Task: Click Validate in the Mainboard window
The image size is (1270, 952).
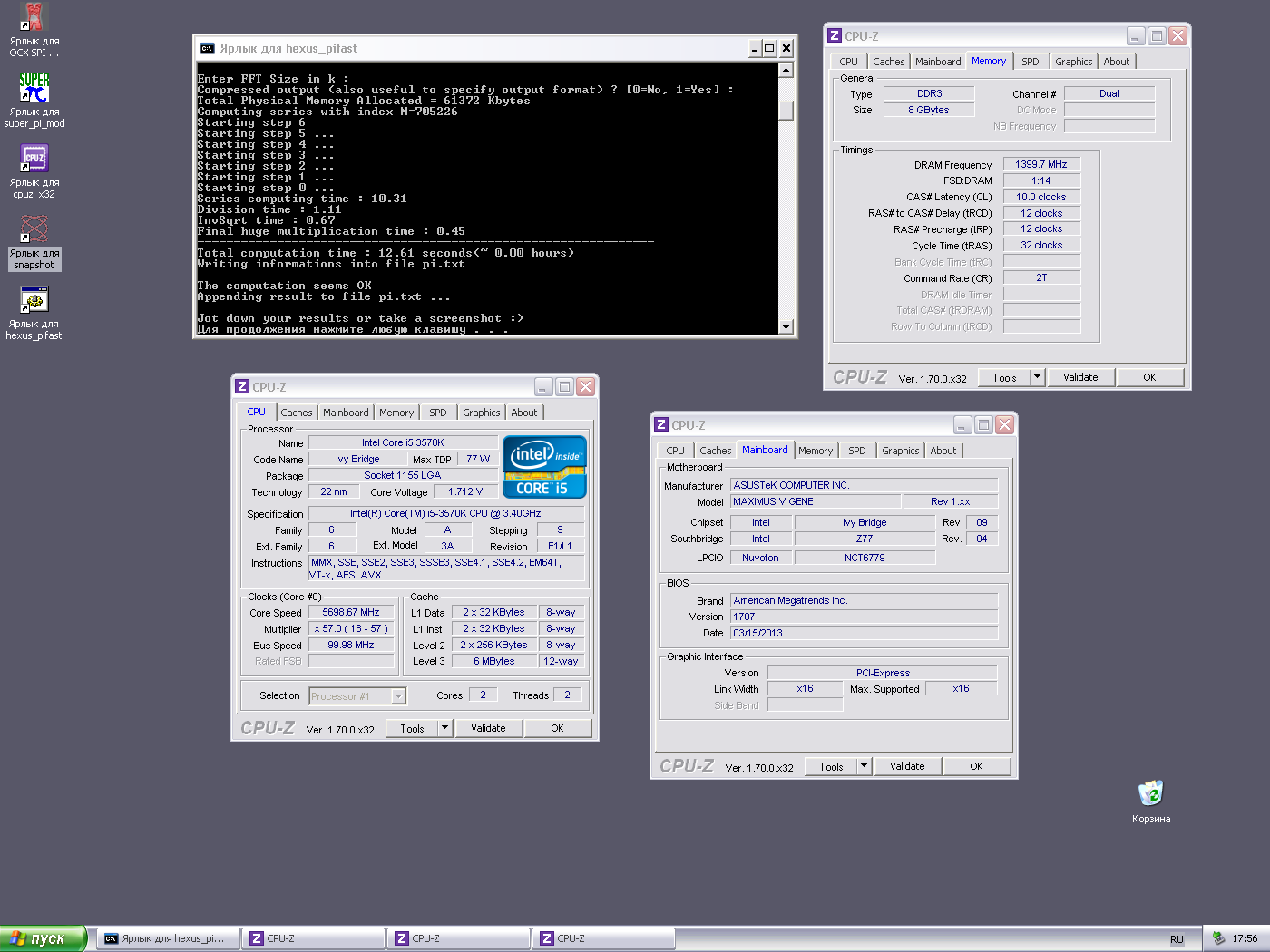Action: tap(907, 766)
